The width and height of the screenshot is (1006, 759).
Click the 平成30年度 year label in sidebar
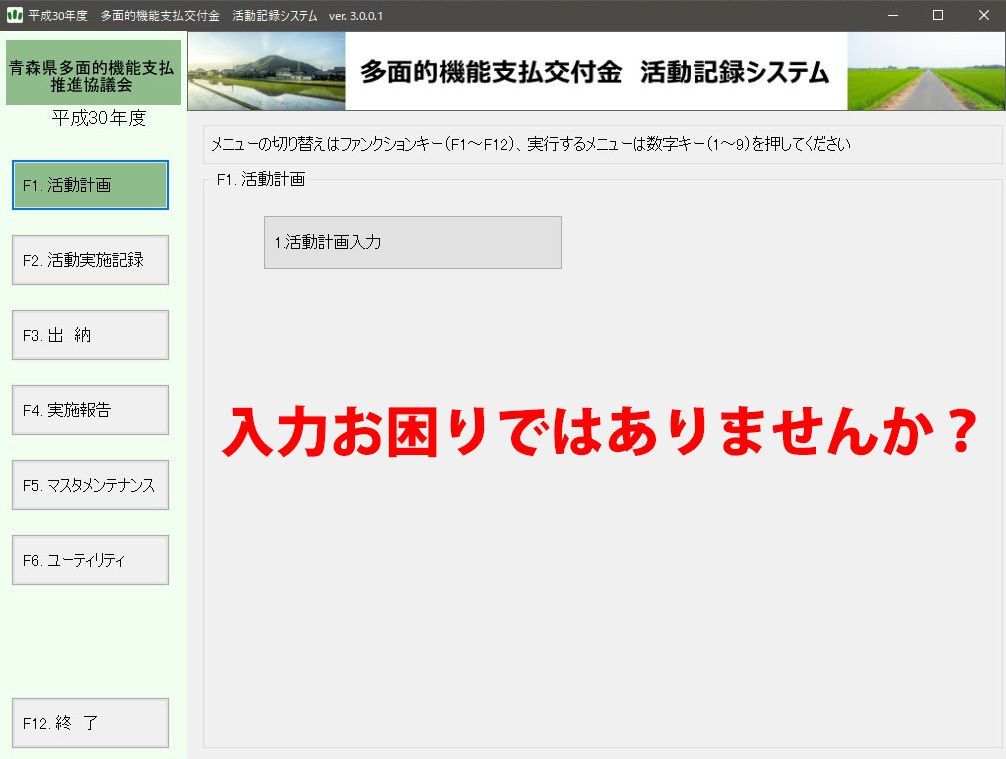point(93,118)
